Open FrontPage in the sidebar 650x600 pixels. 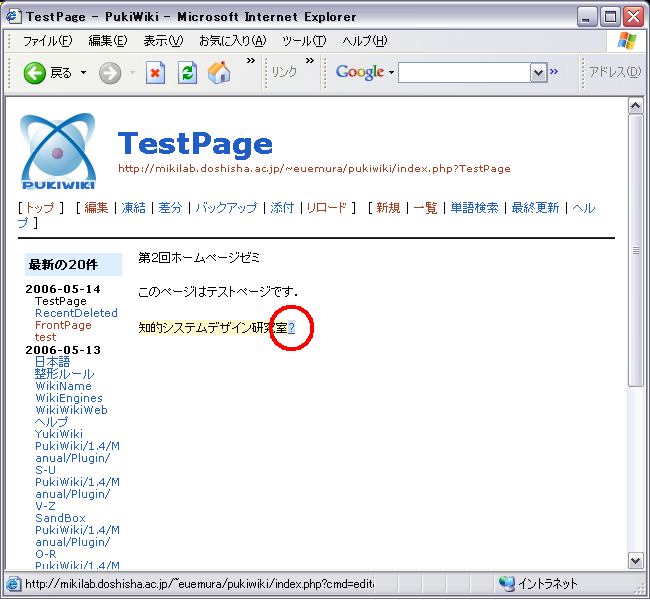(x=63, y=325)
